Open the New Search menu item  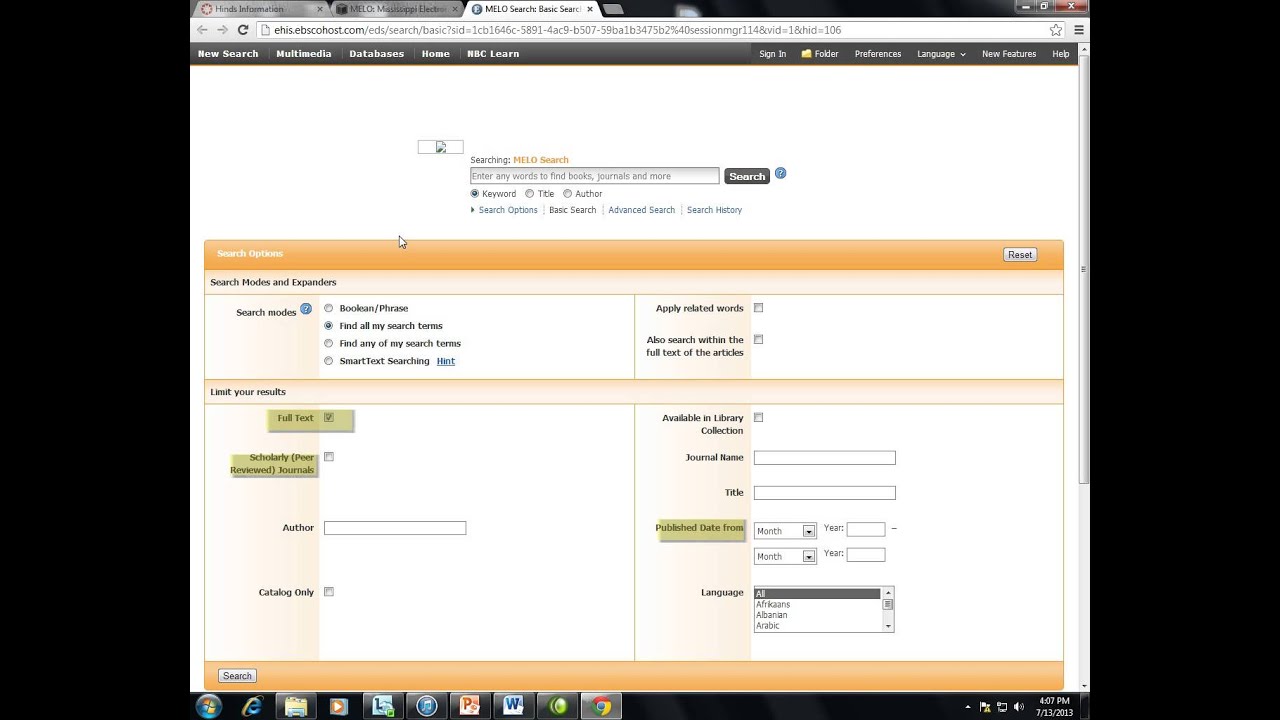[228, 54]
